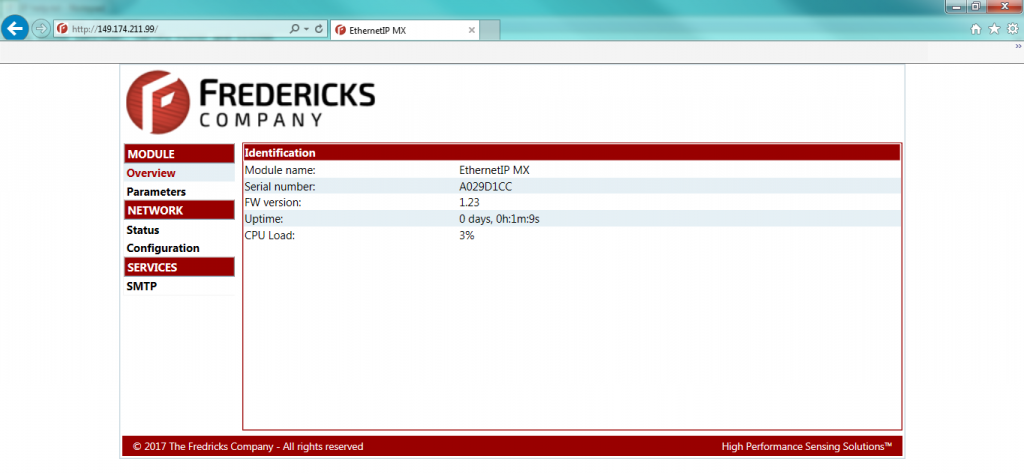Open the network Status page
Screen dimensions: 1024x474
pyautogui.click(x=143, y=230)
